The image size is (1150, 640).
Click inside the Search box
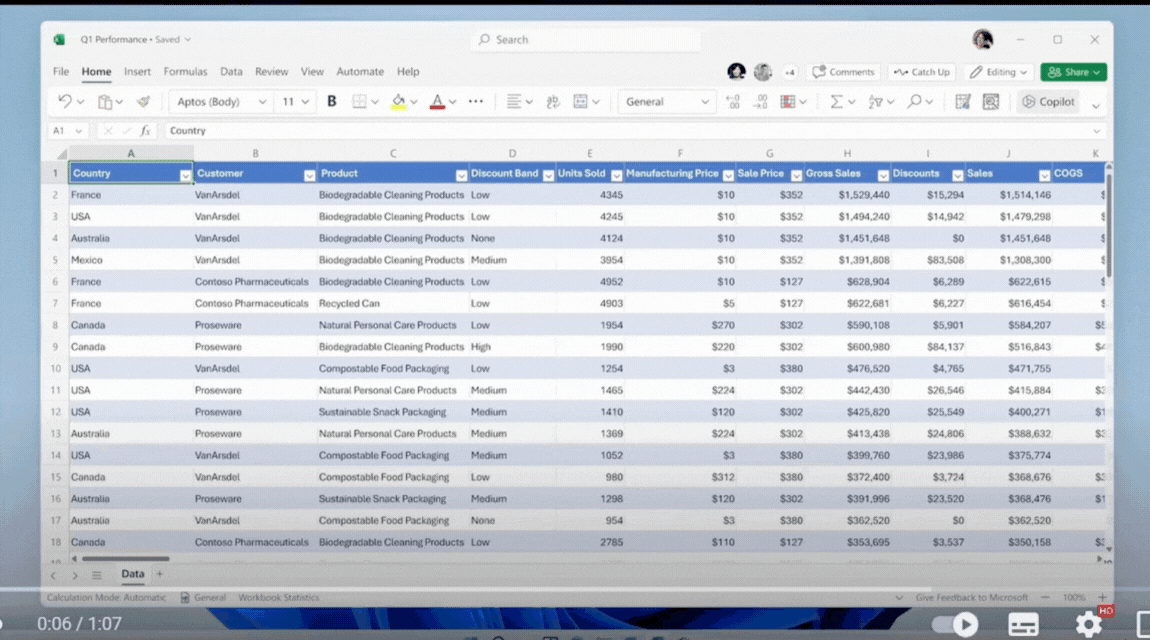586,39
